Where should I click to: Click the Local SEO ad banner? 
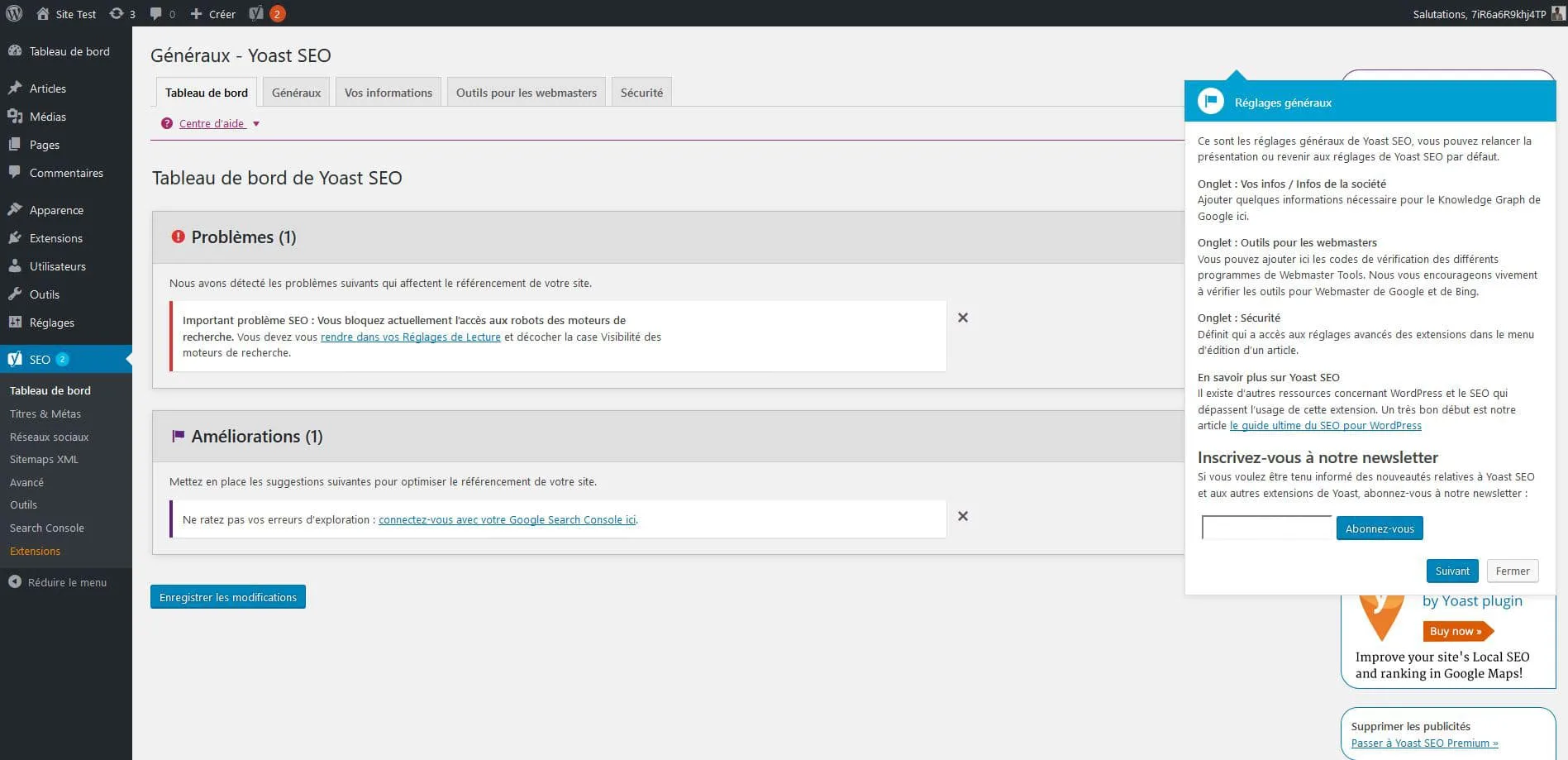tap(1448, 640)
